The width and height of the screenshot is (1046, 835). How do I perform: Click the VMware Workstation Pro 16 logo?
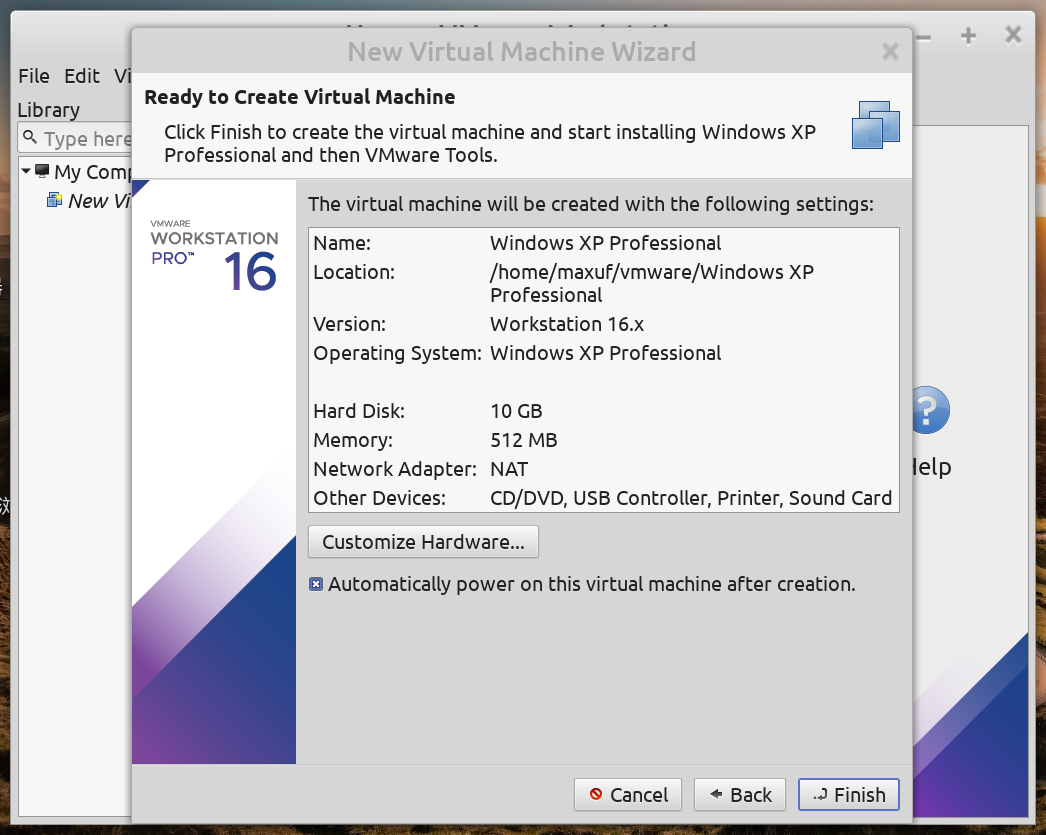click(214, 256)
